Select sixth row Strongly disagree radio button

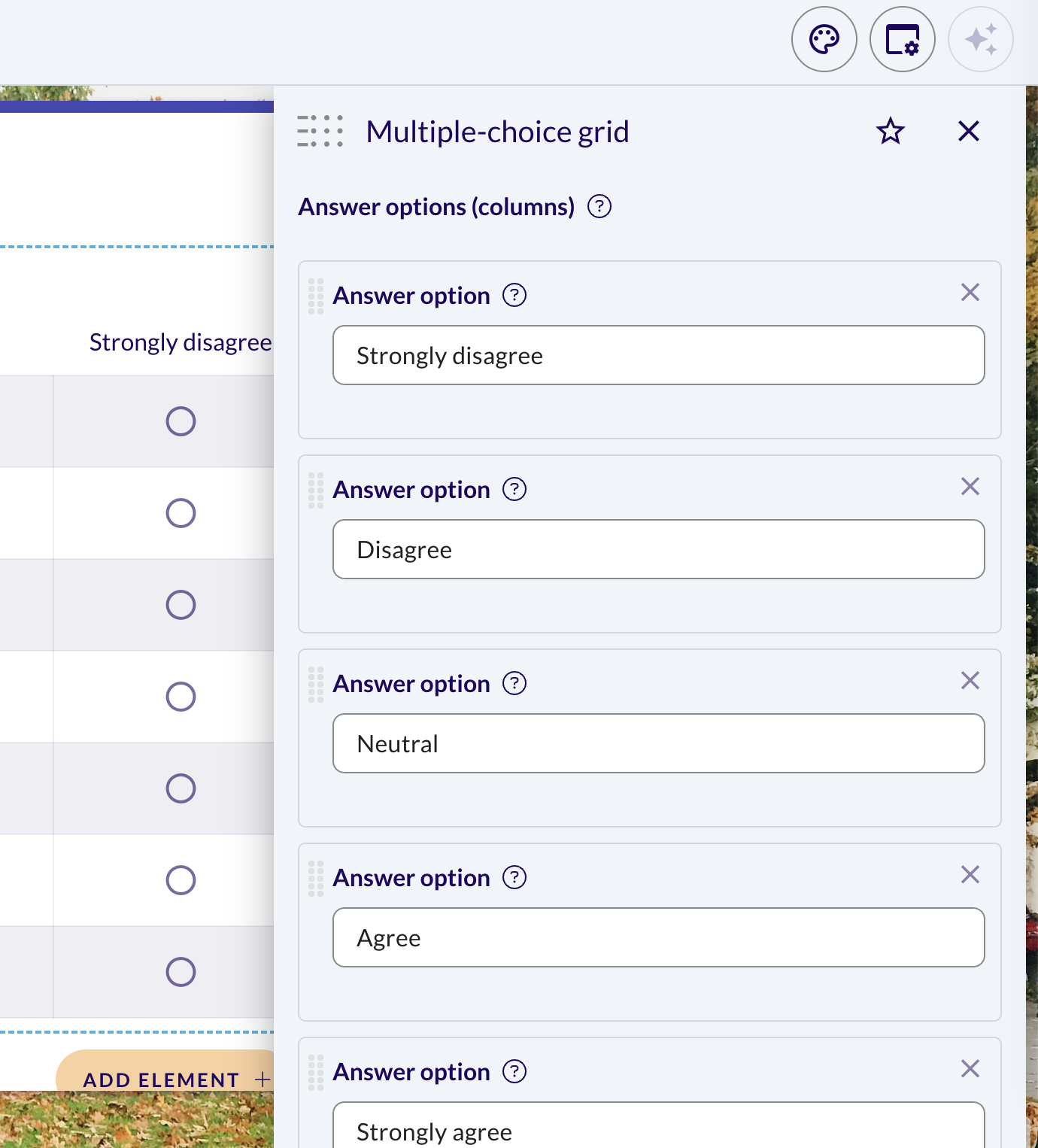tap(181, 880)
